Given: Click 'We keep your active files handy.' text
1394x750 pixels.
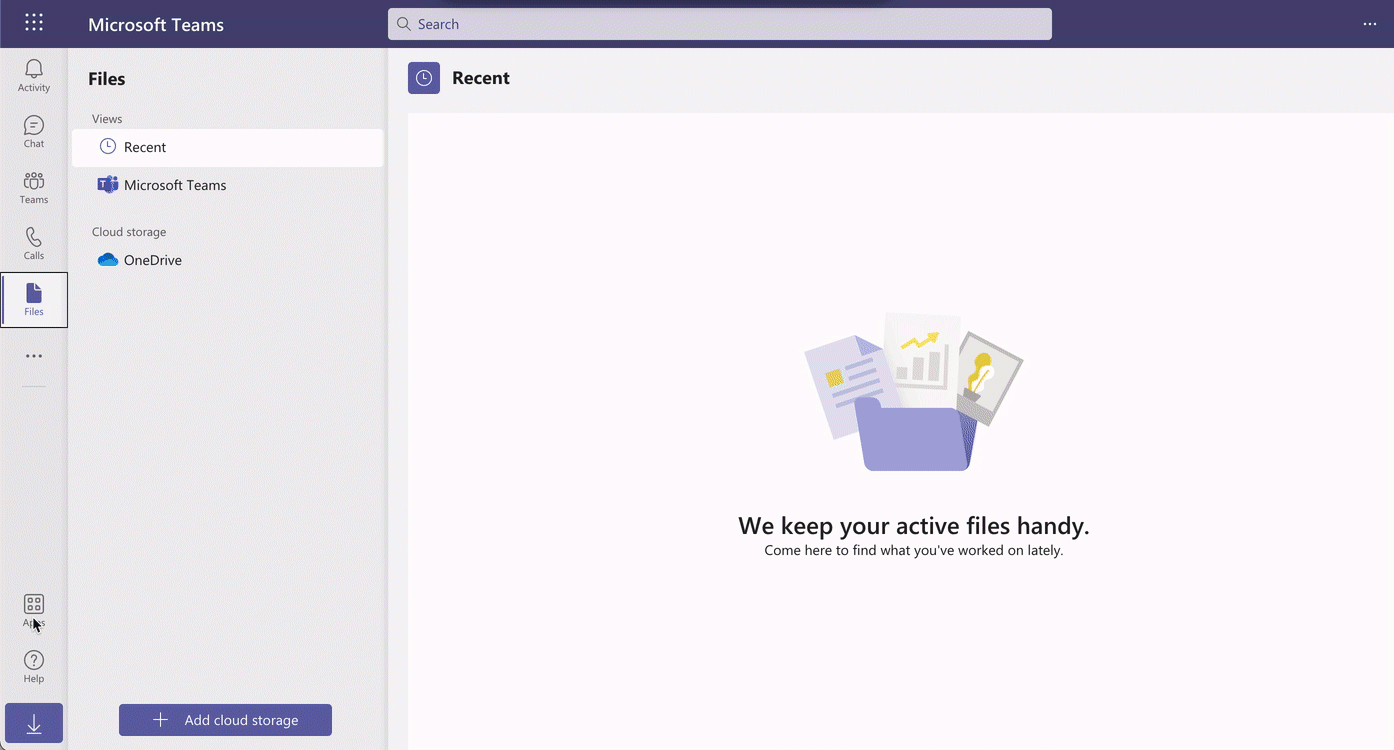Looking at the screenshot, I should [x=914, y=525].
